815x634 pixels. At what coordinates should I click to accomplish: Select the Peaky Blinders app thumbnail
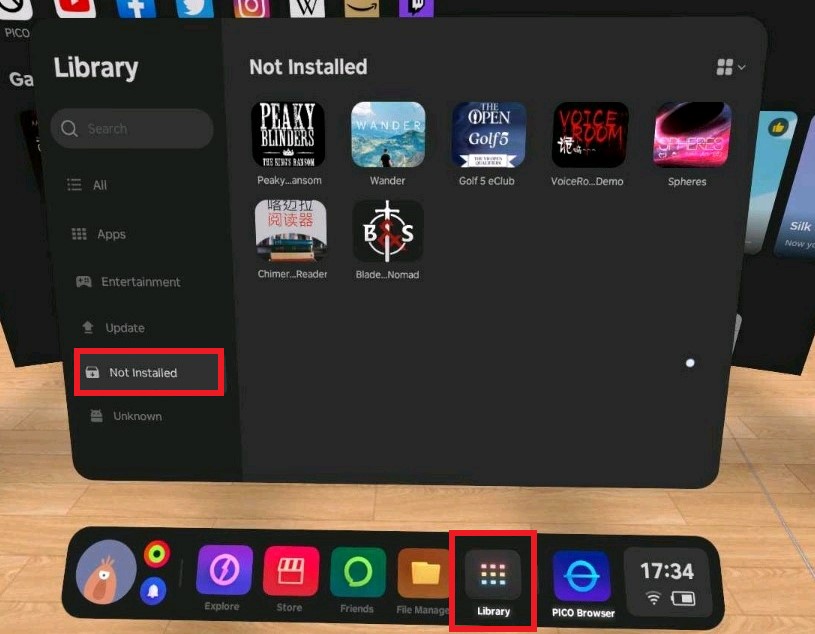pos(288,135)
